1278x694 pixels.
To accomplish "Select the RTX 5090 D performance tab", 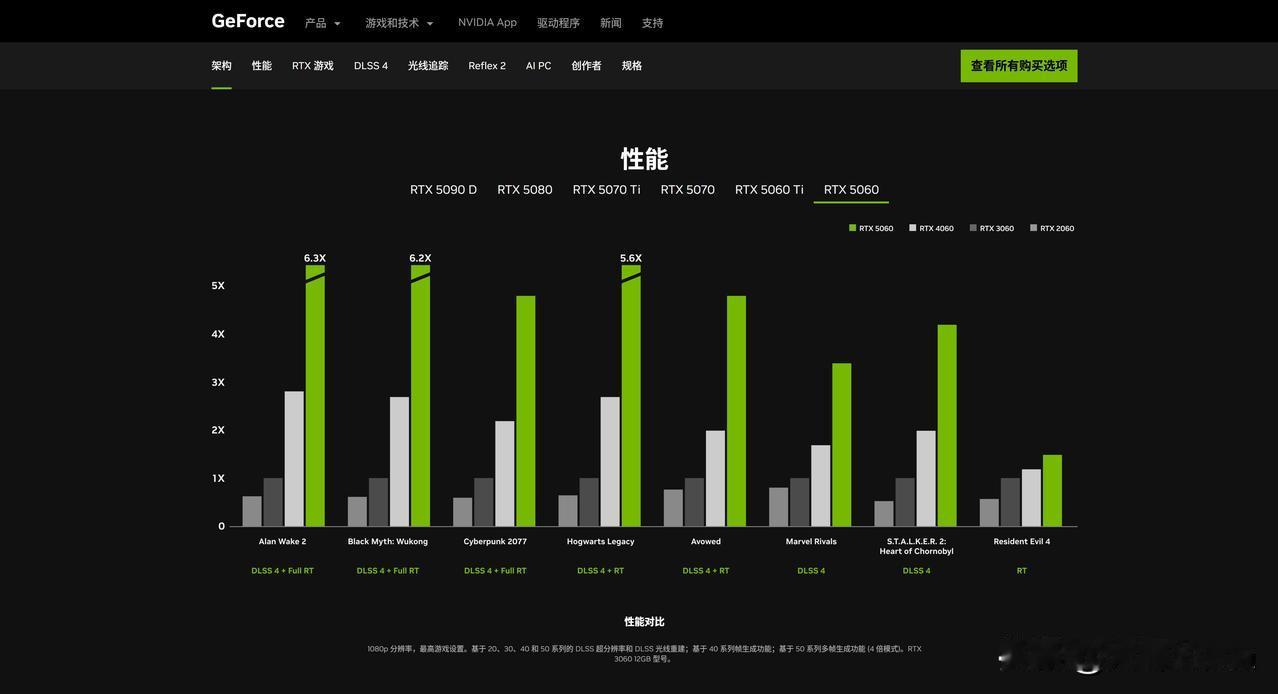I will pos(443,189).
